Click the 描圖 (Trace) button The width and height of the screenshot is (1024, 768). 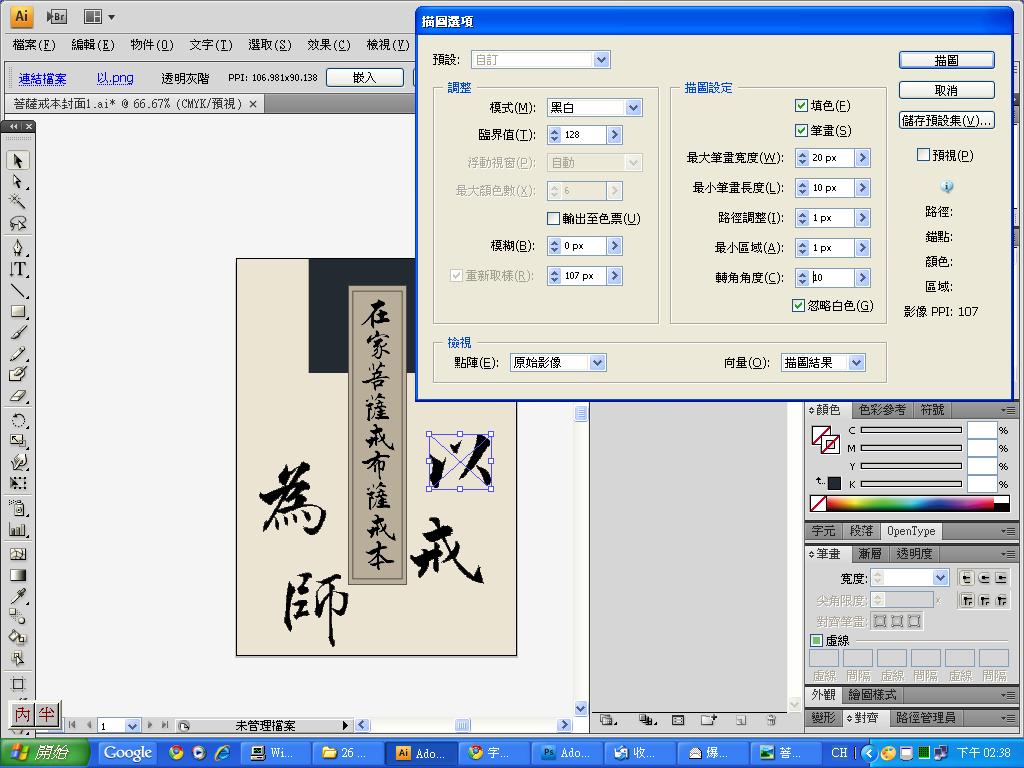pyautogui.click(x=946, y=60)
